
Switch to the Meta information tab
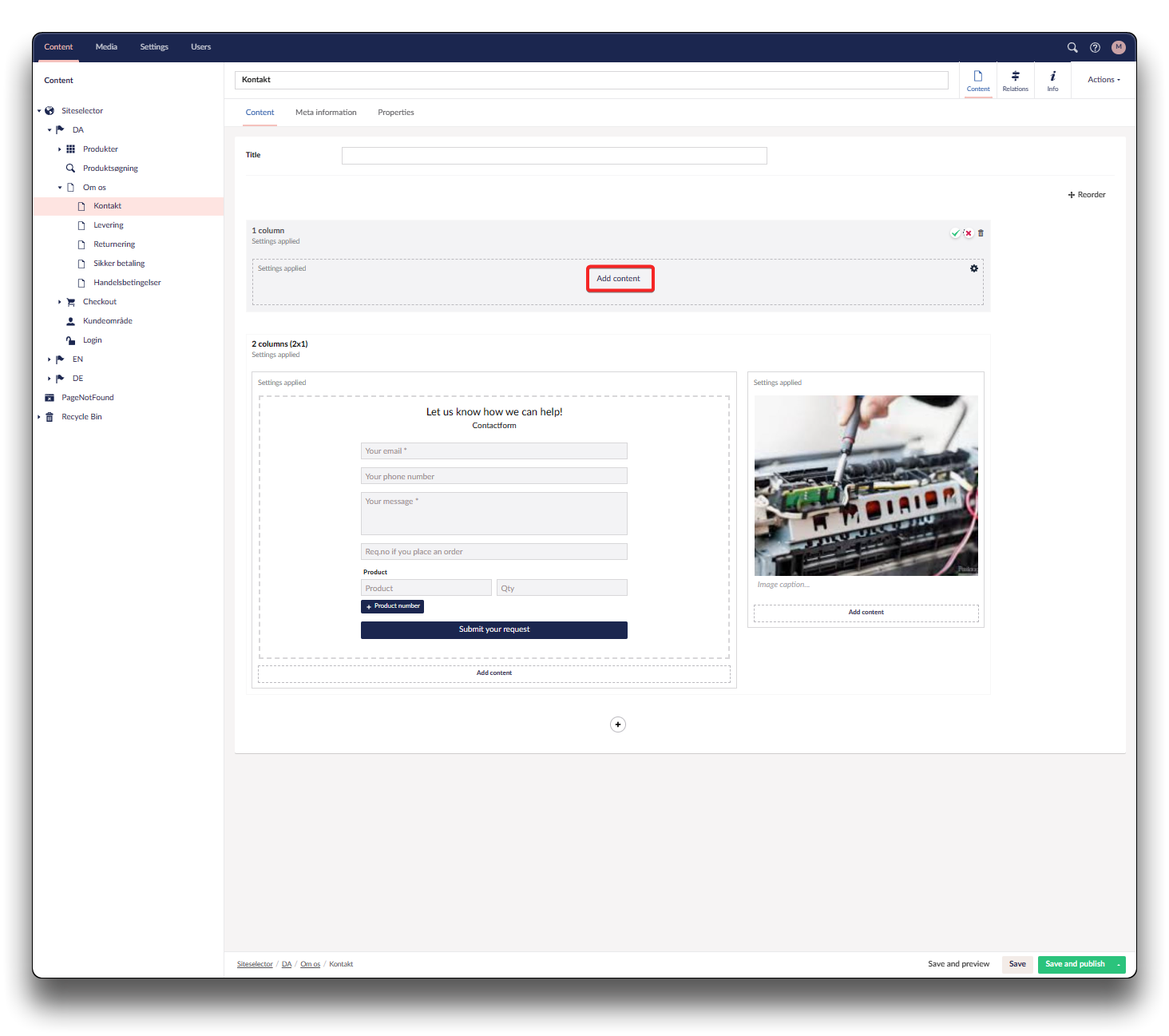point(326,113)
